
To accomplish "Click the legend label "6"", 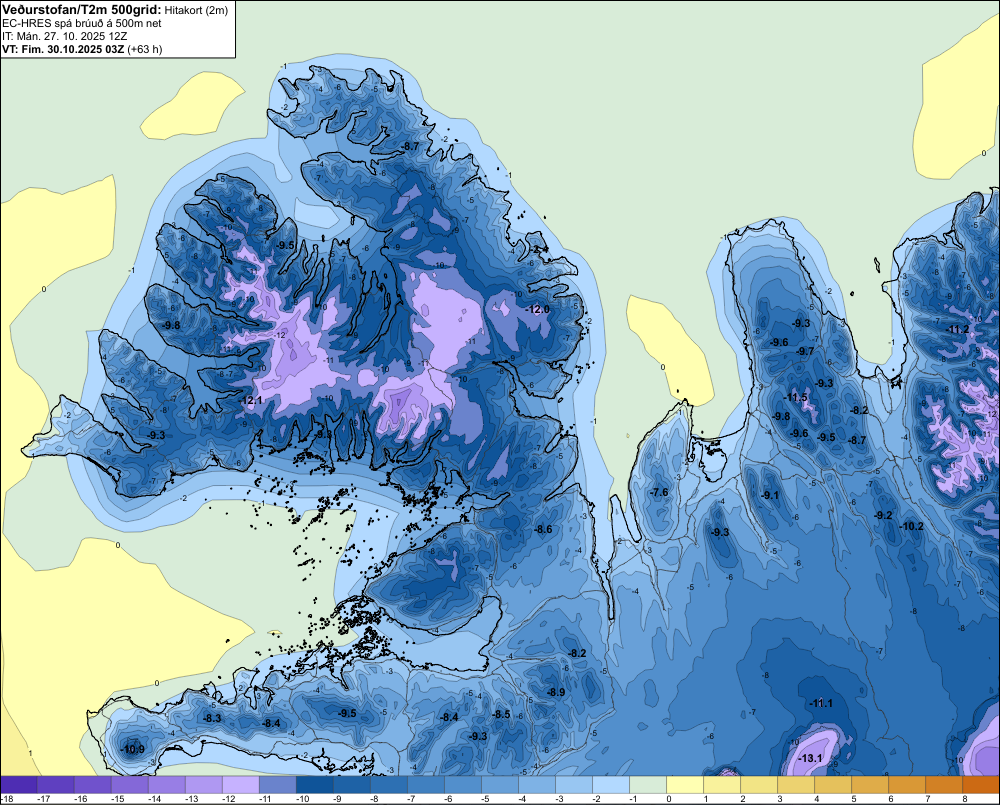I will point(891,799).
